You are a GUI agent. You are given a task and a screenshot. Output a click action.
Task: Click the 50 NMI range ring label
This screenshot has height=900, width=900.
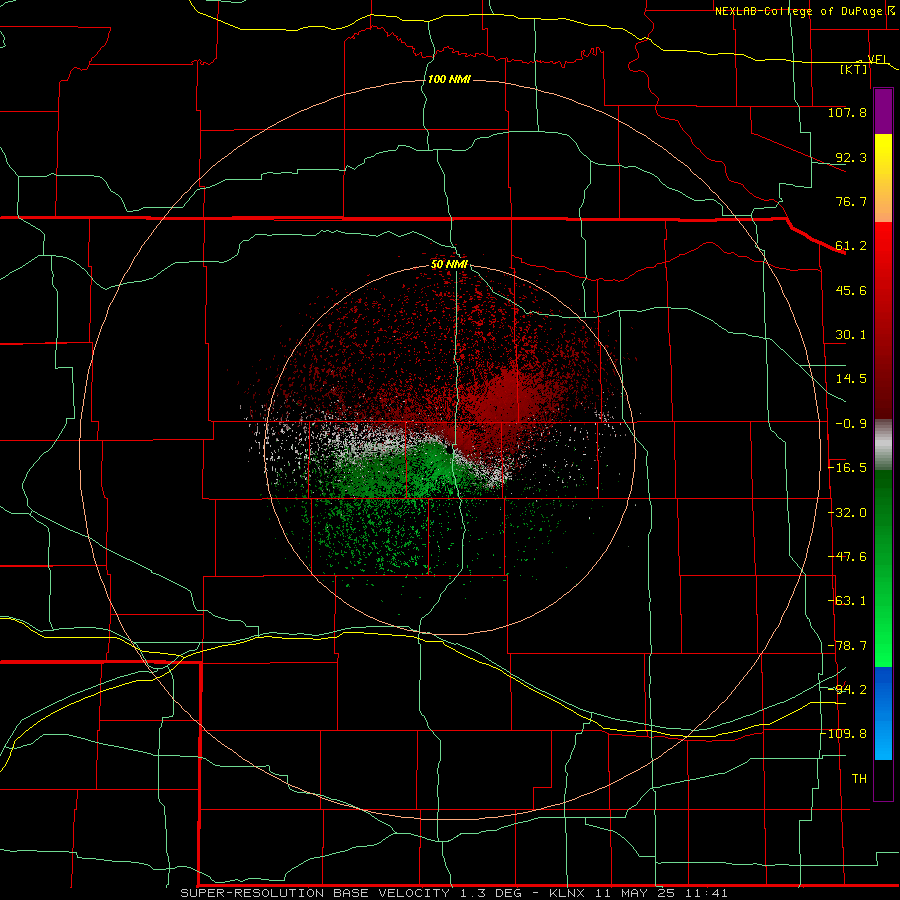tap(449, 264)
